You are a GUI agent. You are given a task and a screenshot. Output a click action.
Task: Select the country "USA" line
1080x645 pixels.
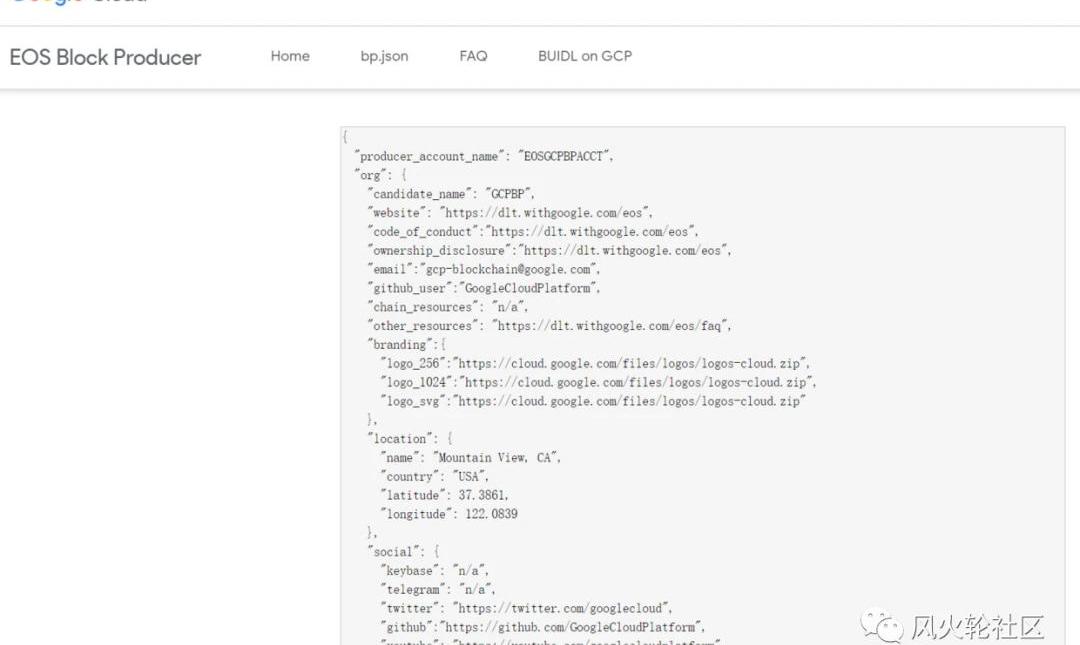(x=435, y=477)
